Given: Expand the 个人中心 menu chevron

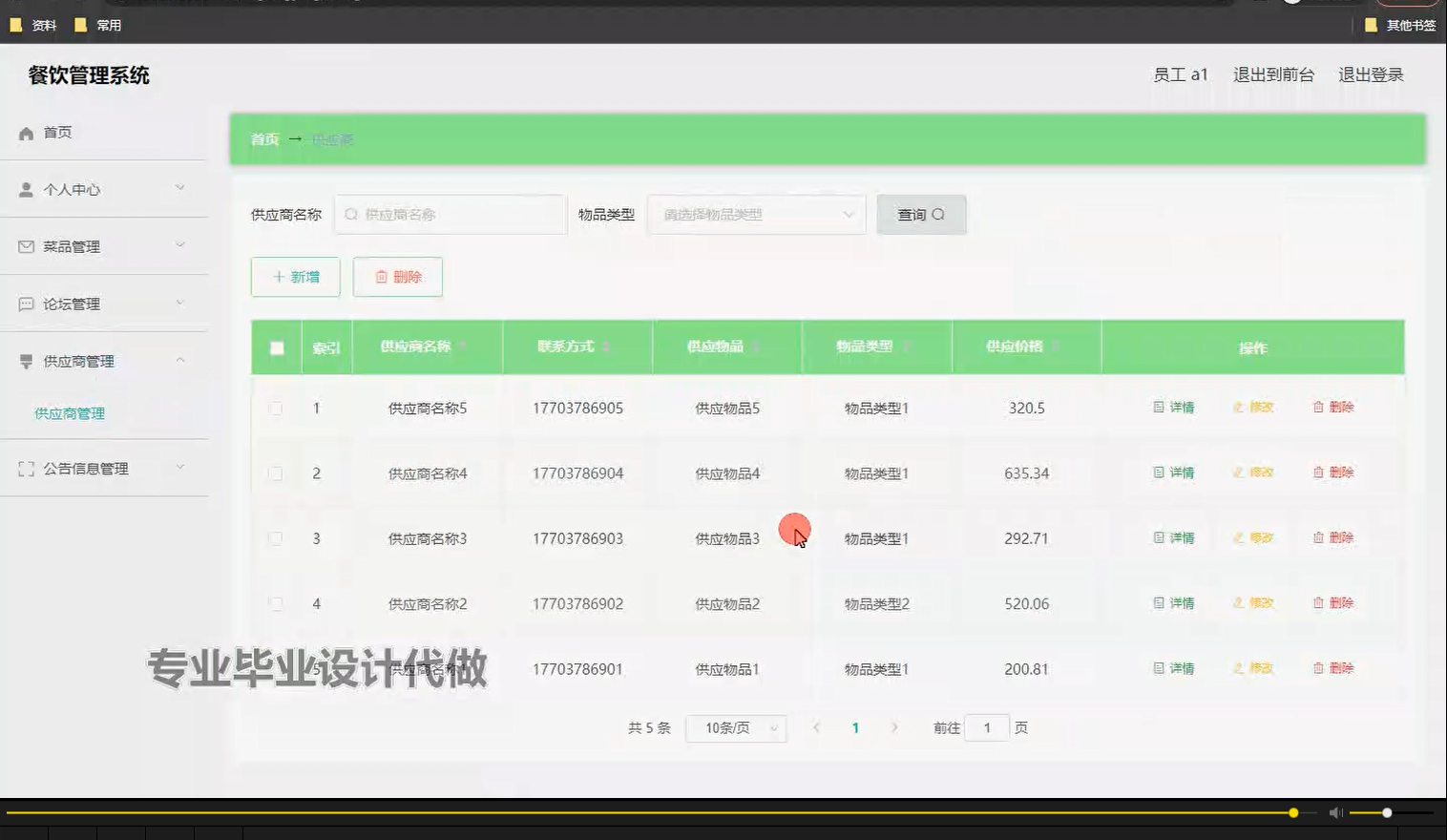Looking at the screenshot, I should coord(179,188).
